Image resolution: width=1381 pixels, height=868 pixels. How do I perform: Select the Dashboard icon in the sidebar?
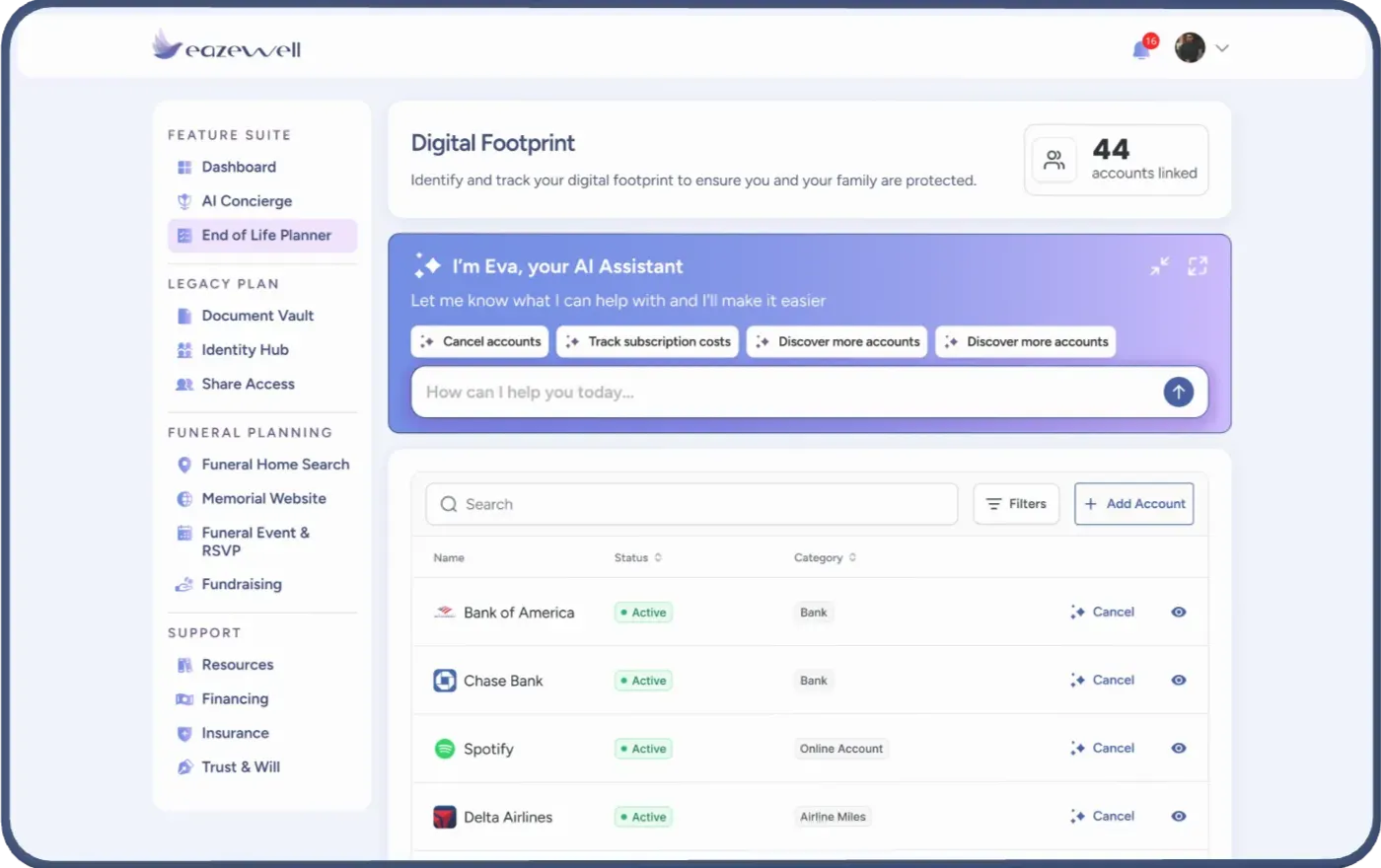click(184, 167)
